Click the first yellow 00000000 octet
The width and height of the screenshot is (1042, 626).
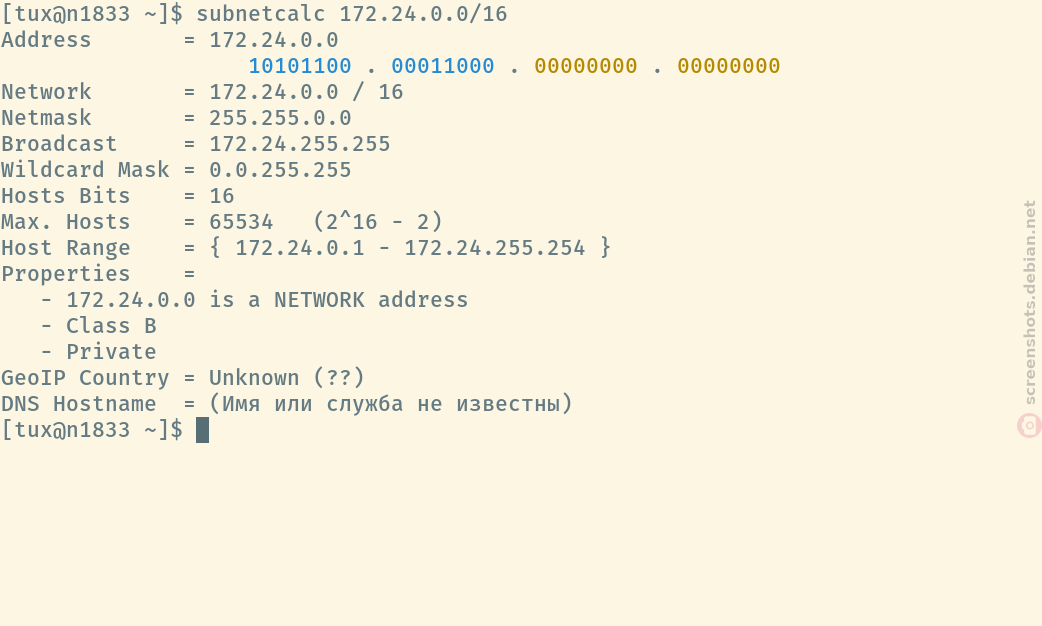(585, 66)
